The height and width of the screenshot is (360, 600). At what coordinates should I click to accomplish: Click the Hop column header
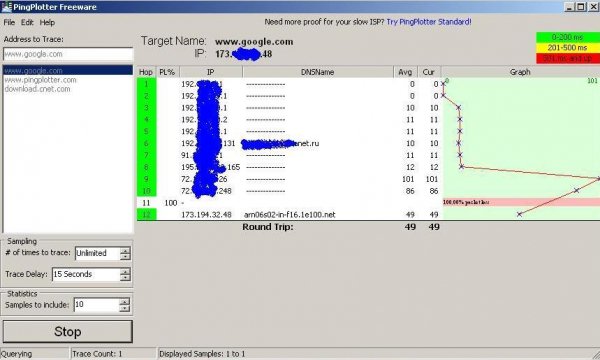(146, 72)
